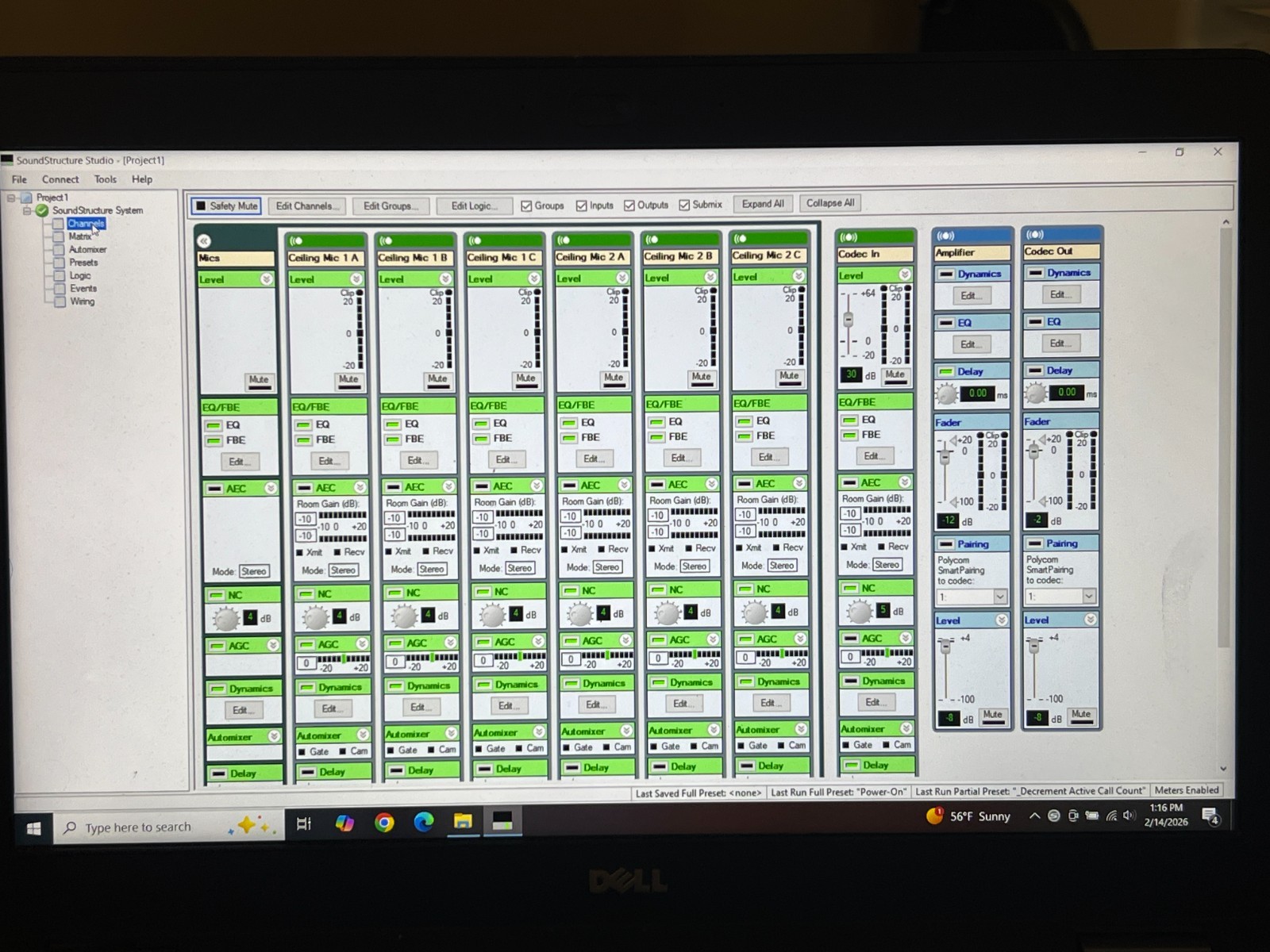
Task: Toggle the Outputs checkbox
Action: click(x=629, y=205)
